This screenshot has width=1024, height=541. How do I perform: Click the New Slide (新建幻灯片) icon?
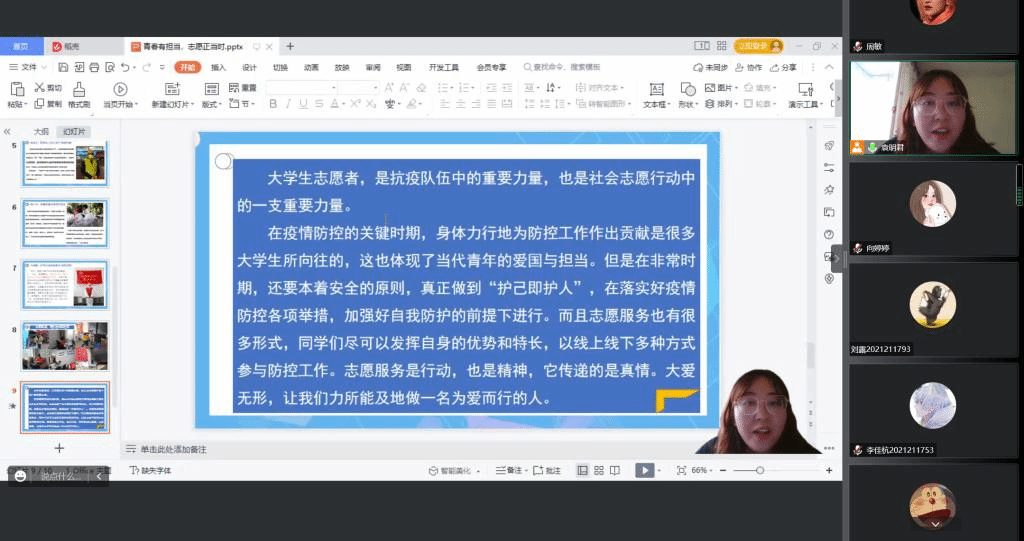coord(172,90)
